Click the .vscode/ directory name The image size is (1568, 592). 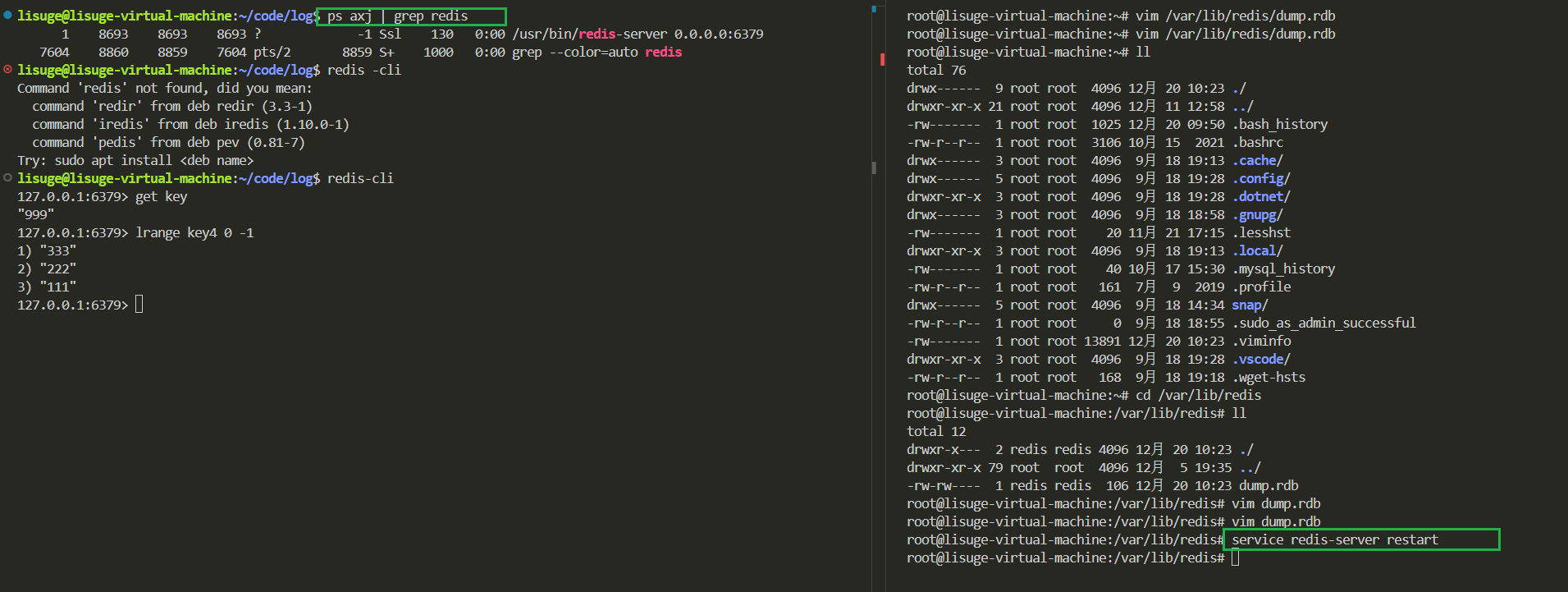[x=1261, y=359]
